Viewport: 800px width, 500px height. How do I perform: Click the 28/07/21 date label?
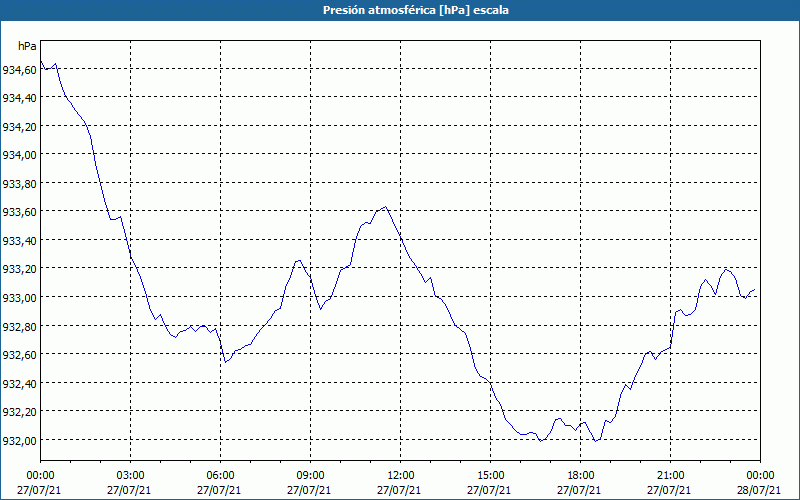[x=759, y=490]
